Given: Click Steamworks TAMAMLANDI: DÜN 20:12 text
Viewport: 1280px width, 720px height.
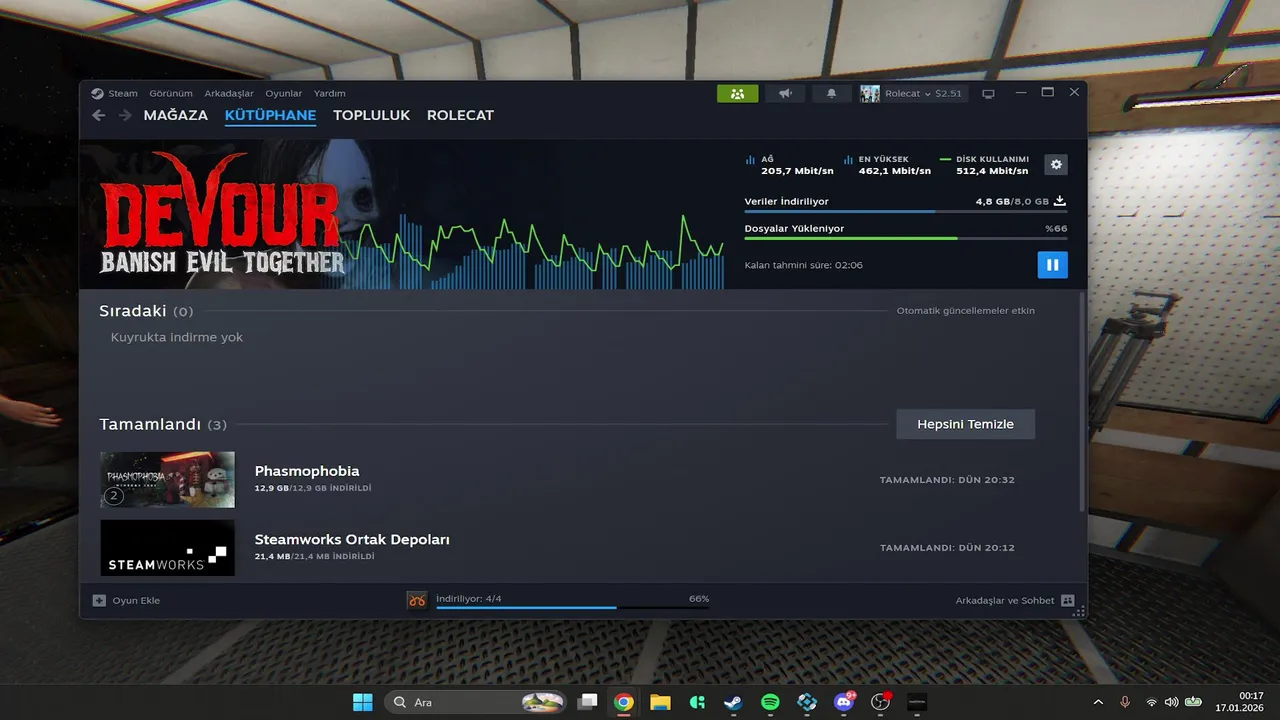Looking at the screenshot, I should pos(947,548).
